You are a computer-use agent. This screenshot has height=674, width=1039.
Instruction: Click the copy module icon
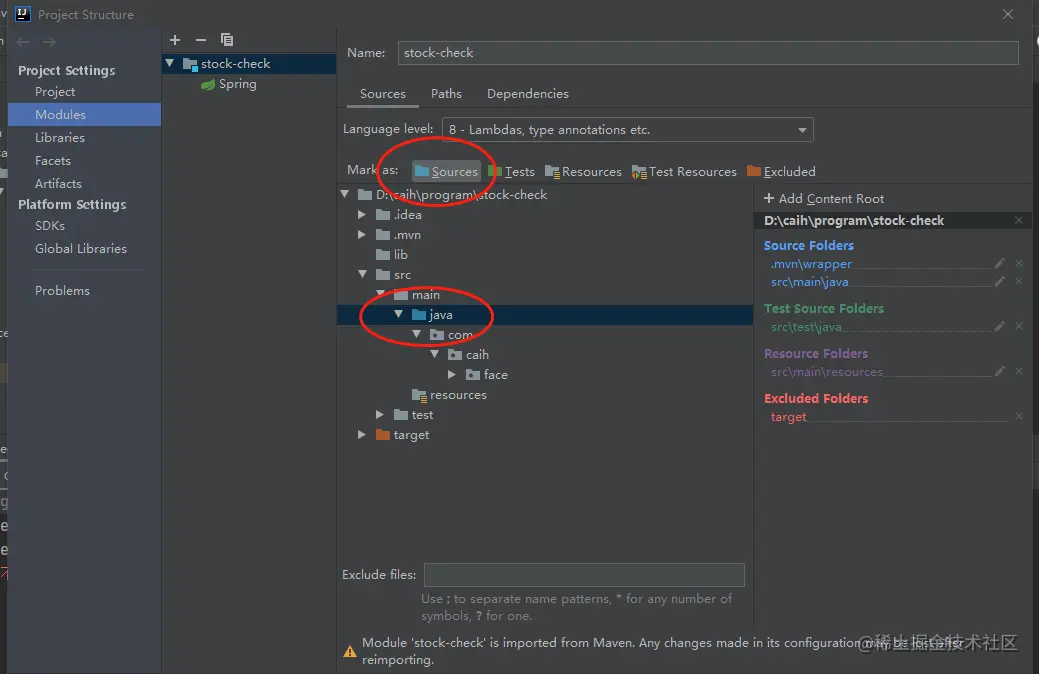(x=227, y=40)
